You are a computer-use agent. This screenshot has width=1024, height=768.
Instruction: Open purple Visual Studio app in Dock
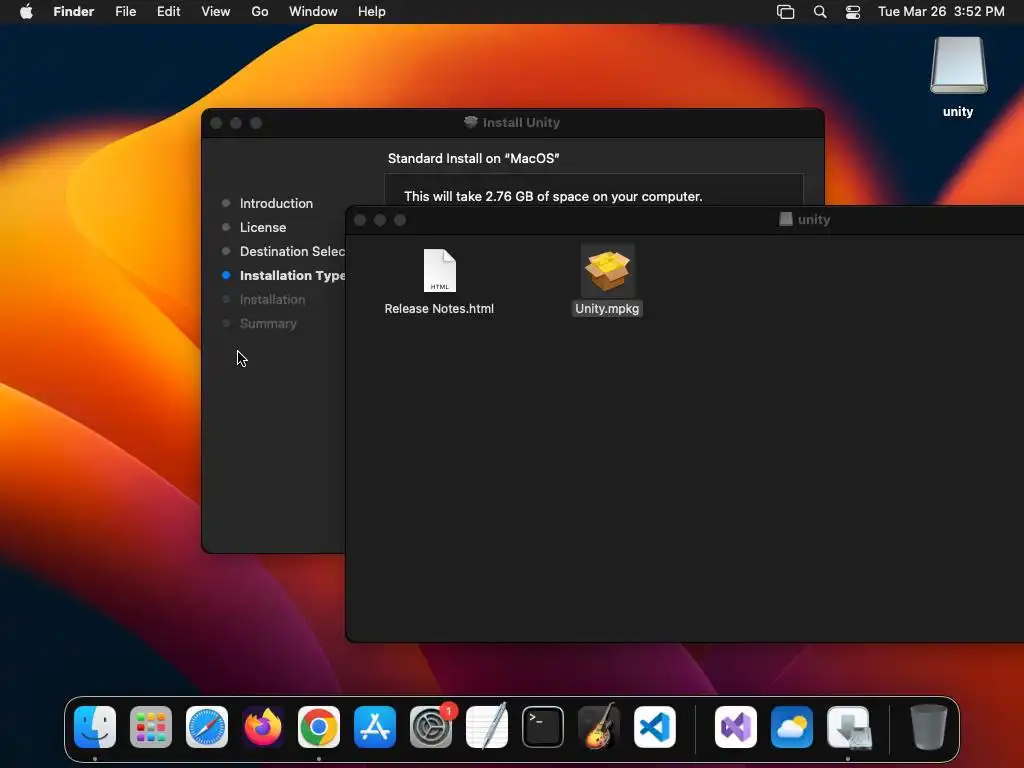[736, 727]
